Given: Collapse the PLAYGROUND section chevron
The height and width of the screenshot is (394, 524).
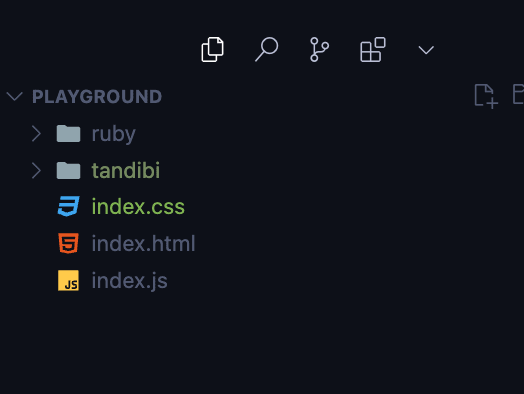Looking at the screenshot, I should pyautogui.click(x=14, y=97).
